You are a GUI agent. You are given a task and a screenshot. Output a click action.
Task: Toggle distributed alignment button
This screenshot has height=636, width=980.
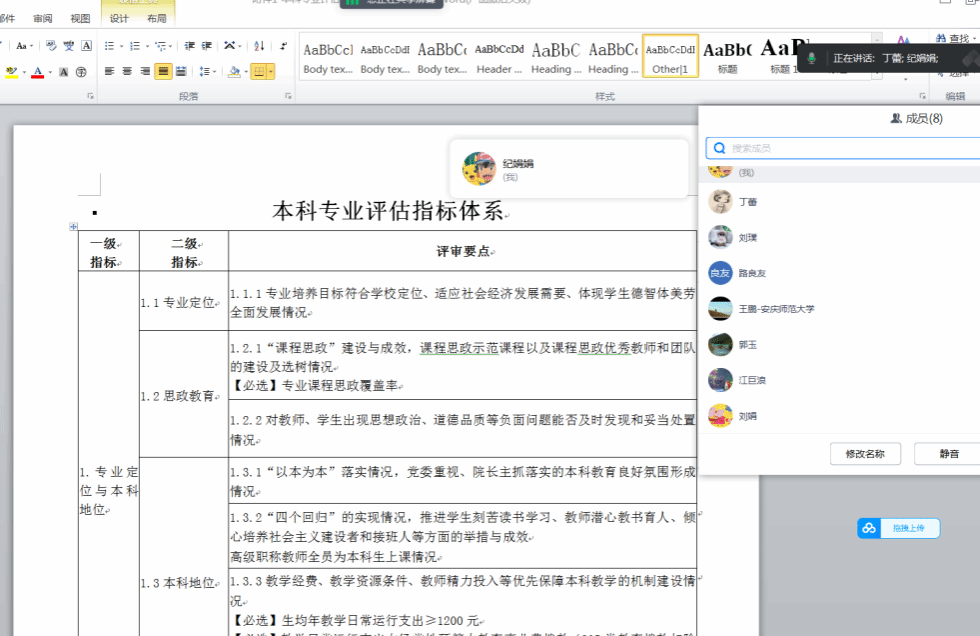pyautogui.click(x=181, y=71)
